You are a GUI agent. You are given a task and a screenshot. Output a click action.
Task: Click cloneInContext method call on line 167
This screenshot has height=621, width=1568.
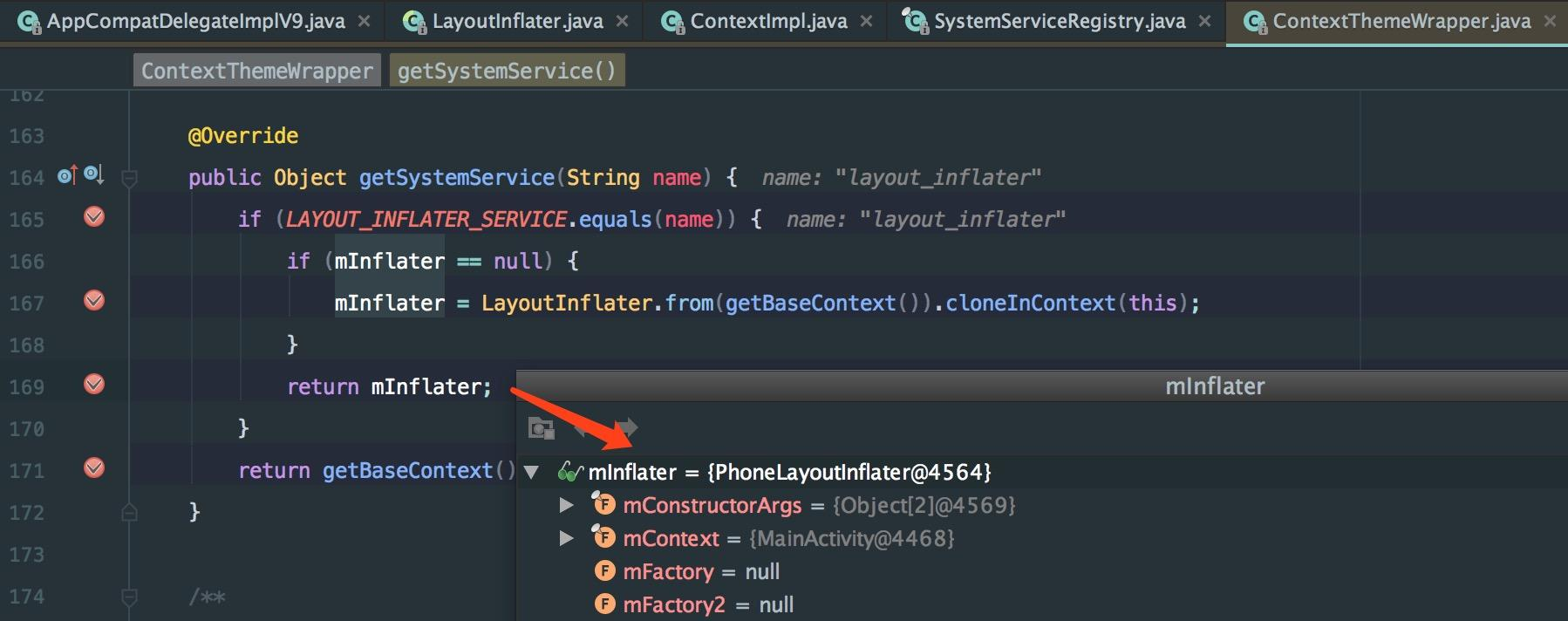(x=1030, y=303)
